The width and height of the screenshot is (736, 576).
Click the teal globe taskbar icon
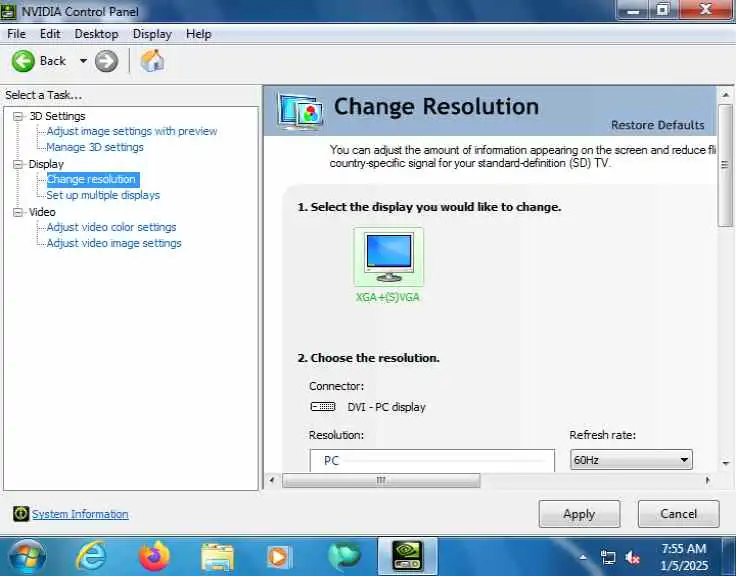coord(344,557)
